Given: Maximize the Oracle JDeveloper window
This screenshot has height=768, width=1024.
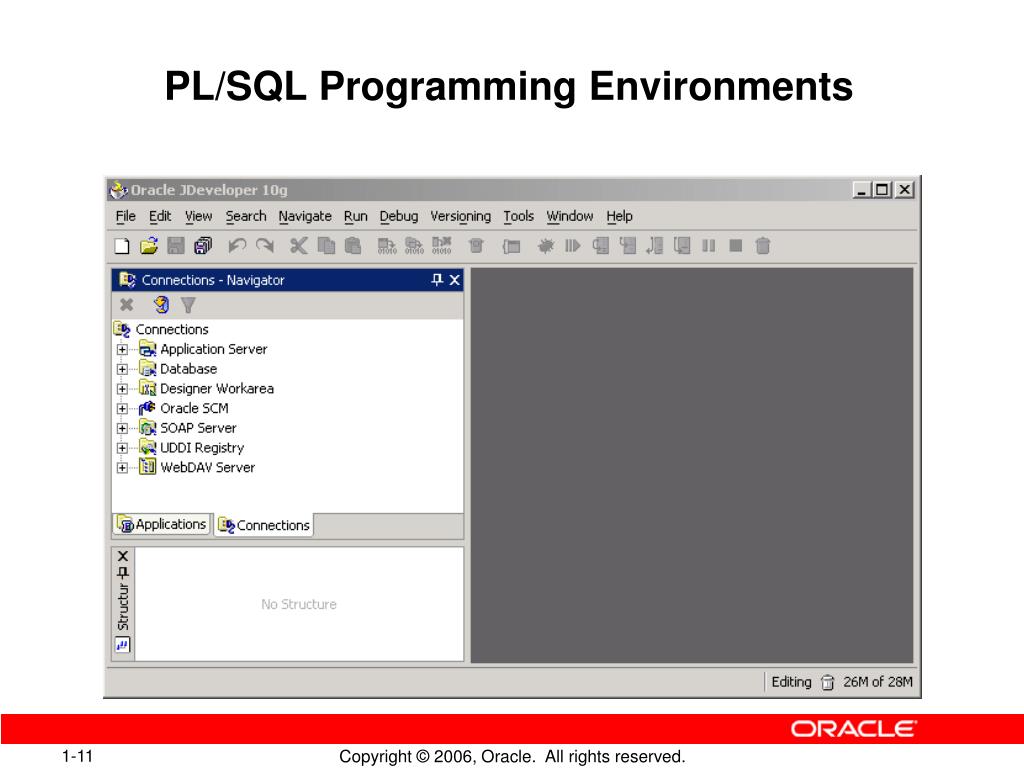Looking at the screenshot, I should pos(882,190).
